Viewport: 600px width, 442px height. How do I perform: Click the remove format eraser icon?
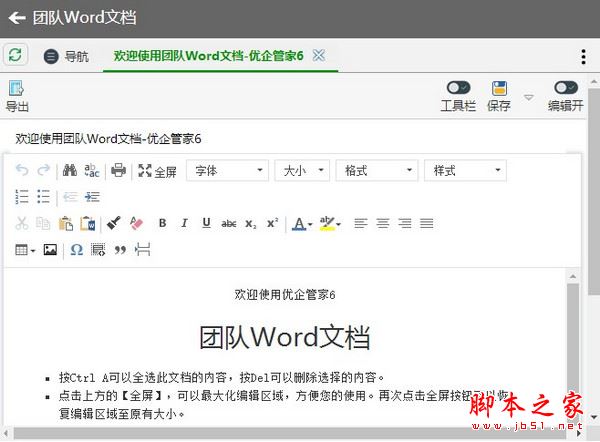pos(136,223)
